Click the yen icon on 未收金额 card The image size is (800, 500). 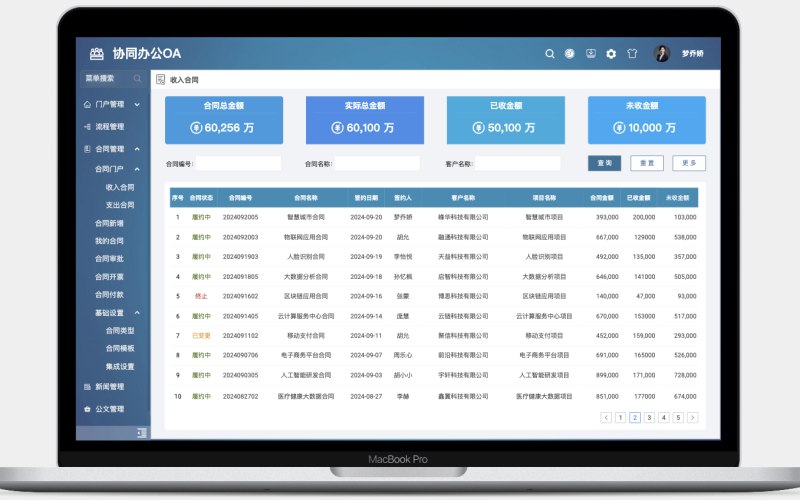click(619, 128)
